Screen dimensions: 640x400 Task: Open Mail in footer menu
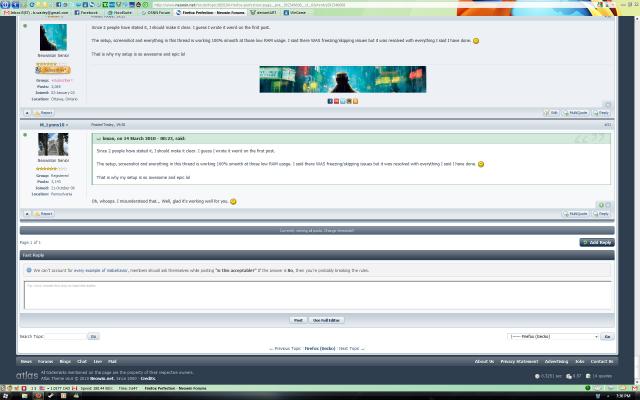click(112, 362)
